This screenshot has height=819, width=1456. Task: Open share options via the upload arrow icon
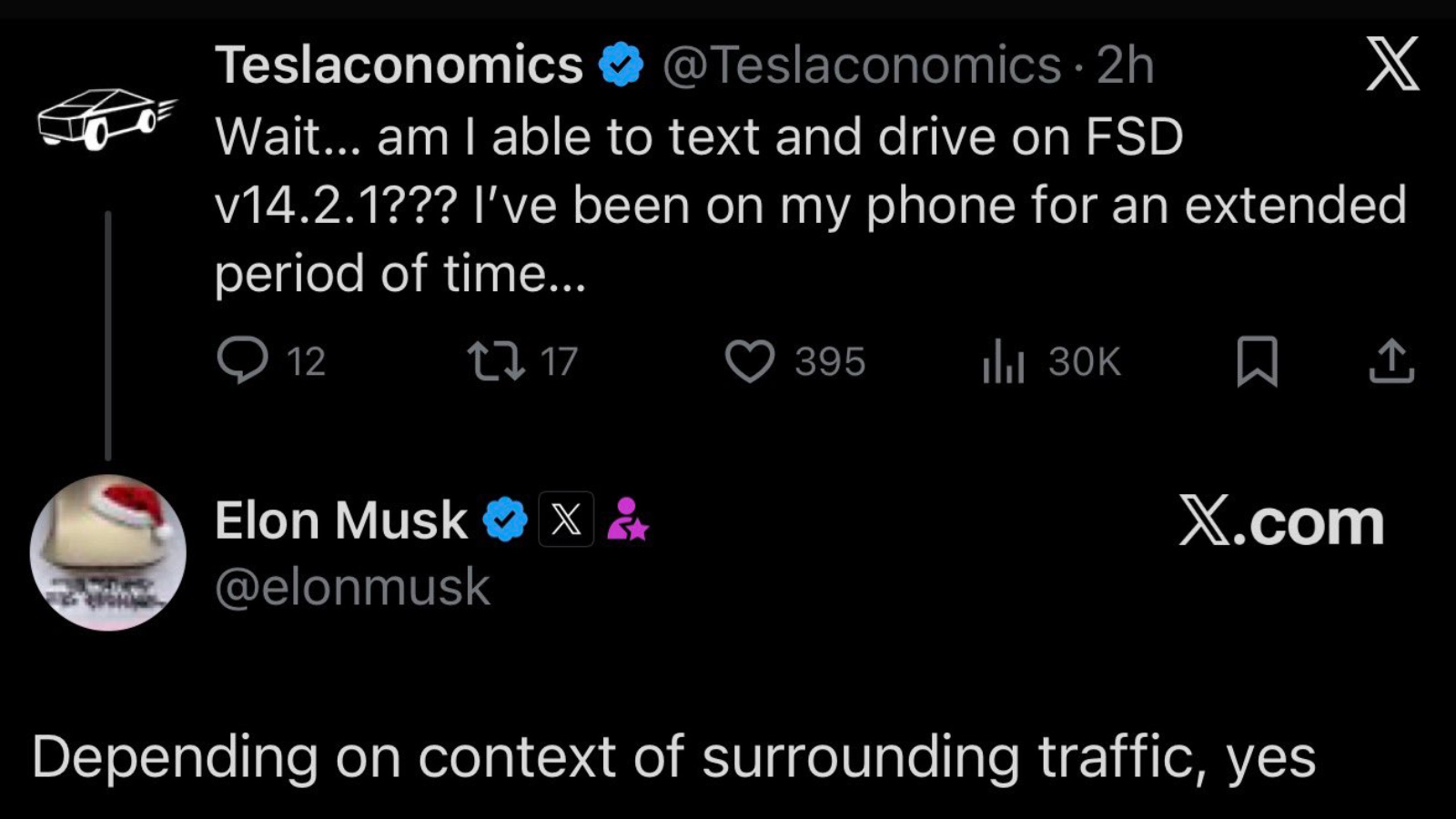[x=1392, y=361]
